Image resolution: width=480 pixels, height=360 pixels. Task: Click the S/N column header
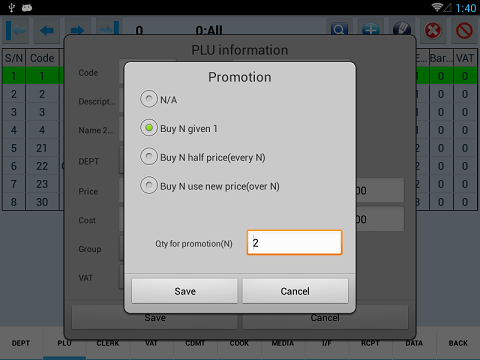(x=14, y=58)
